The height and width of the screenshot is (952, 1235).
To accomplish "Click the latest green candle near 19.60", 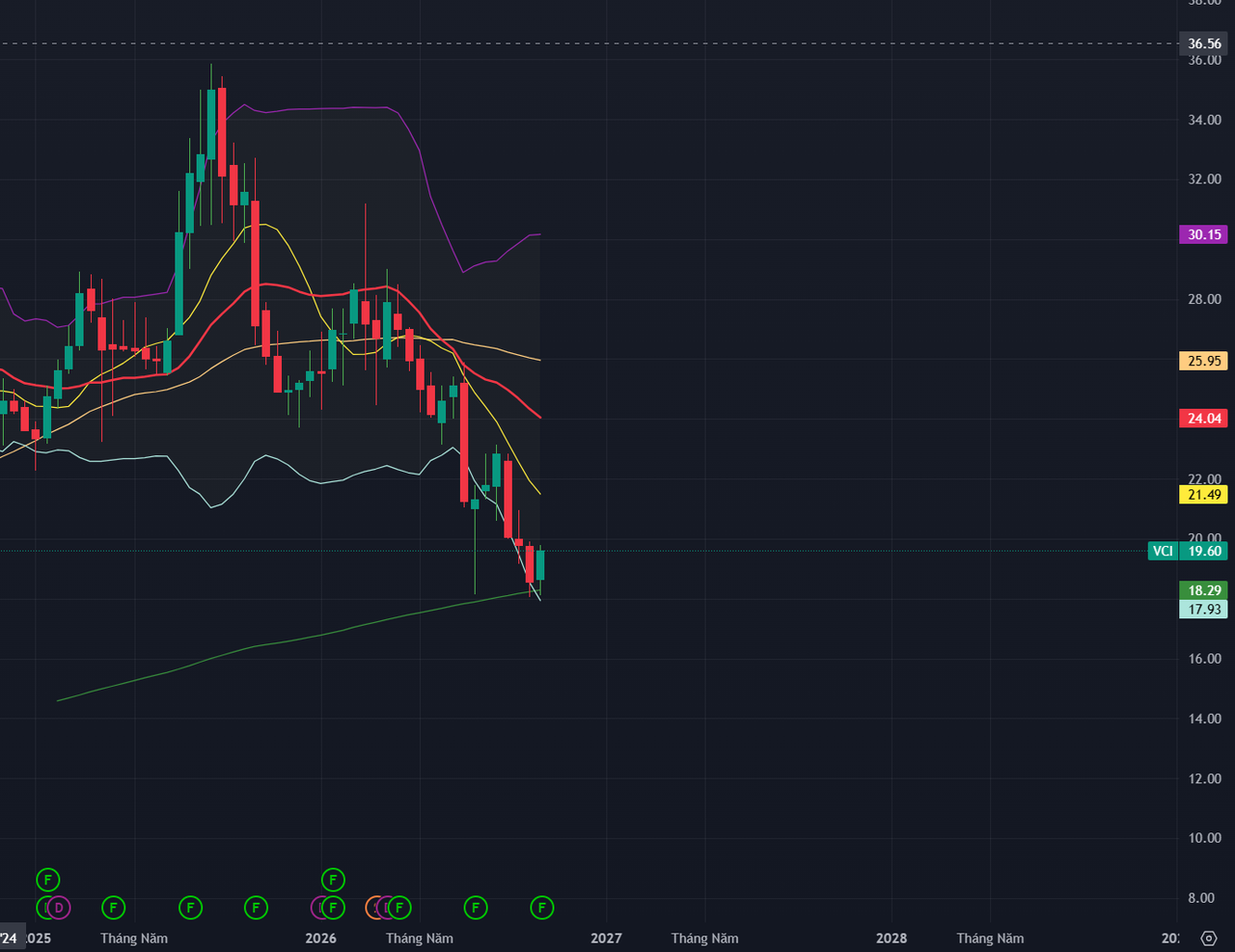I will click(540, 565).
